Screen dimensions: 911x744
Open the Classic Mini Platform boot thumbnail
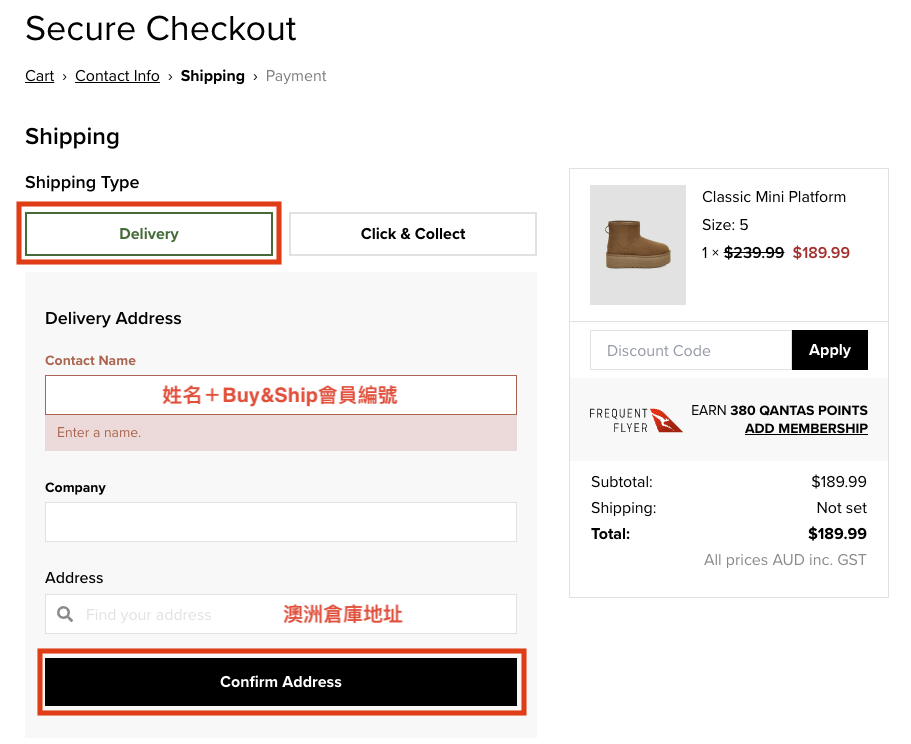pyautogui.click(x=638, y=245)
